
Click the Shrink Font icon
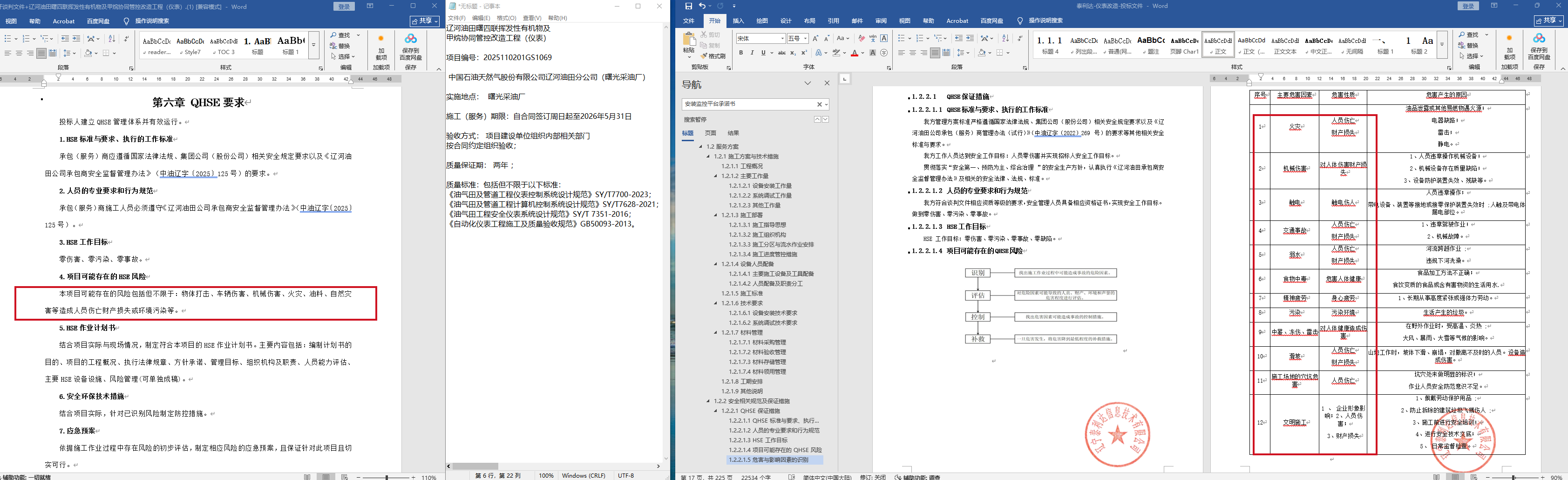pos(826,38)
